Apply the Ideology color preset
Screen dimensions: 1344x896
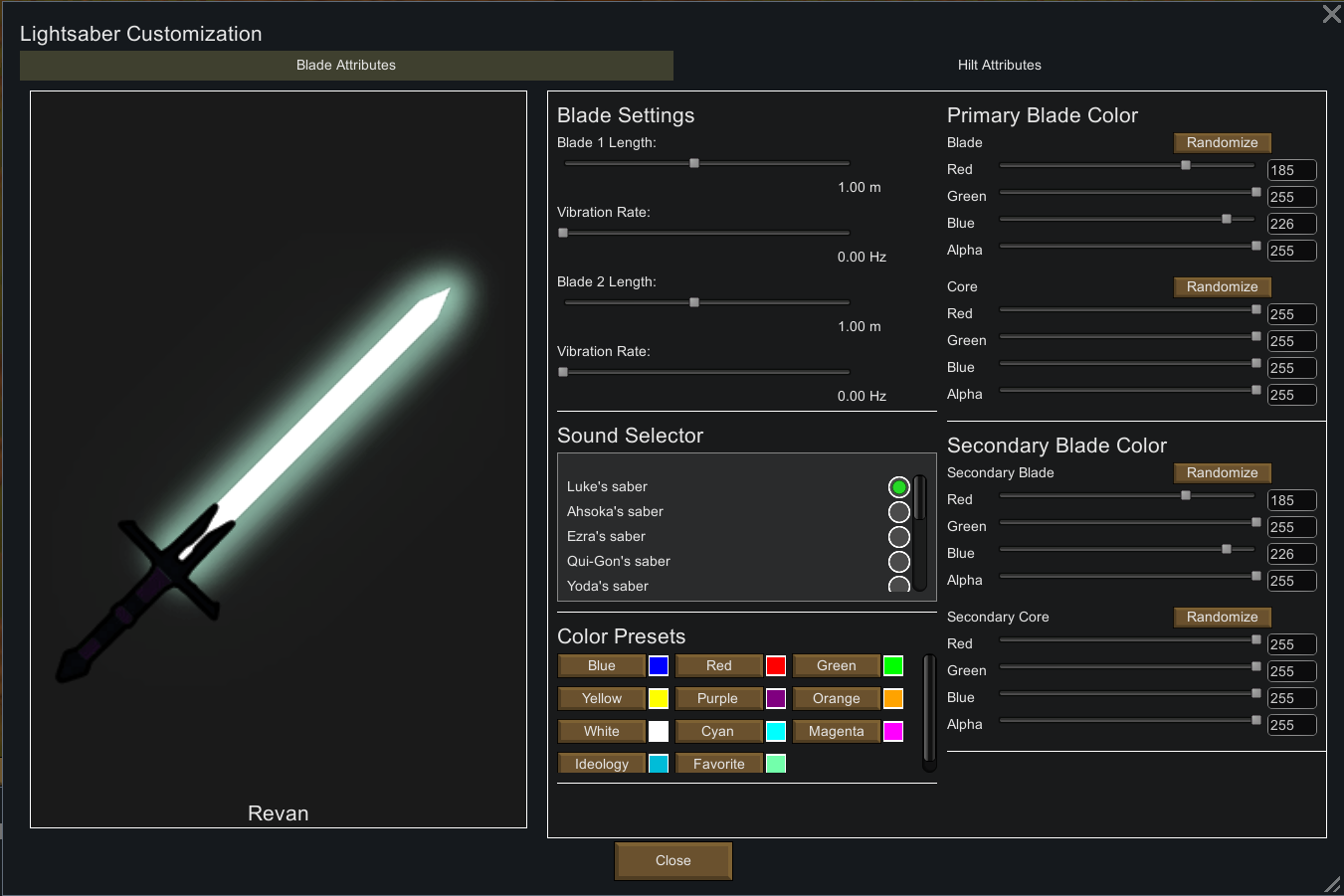tap(602, 764)
